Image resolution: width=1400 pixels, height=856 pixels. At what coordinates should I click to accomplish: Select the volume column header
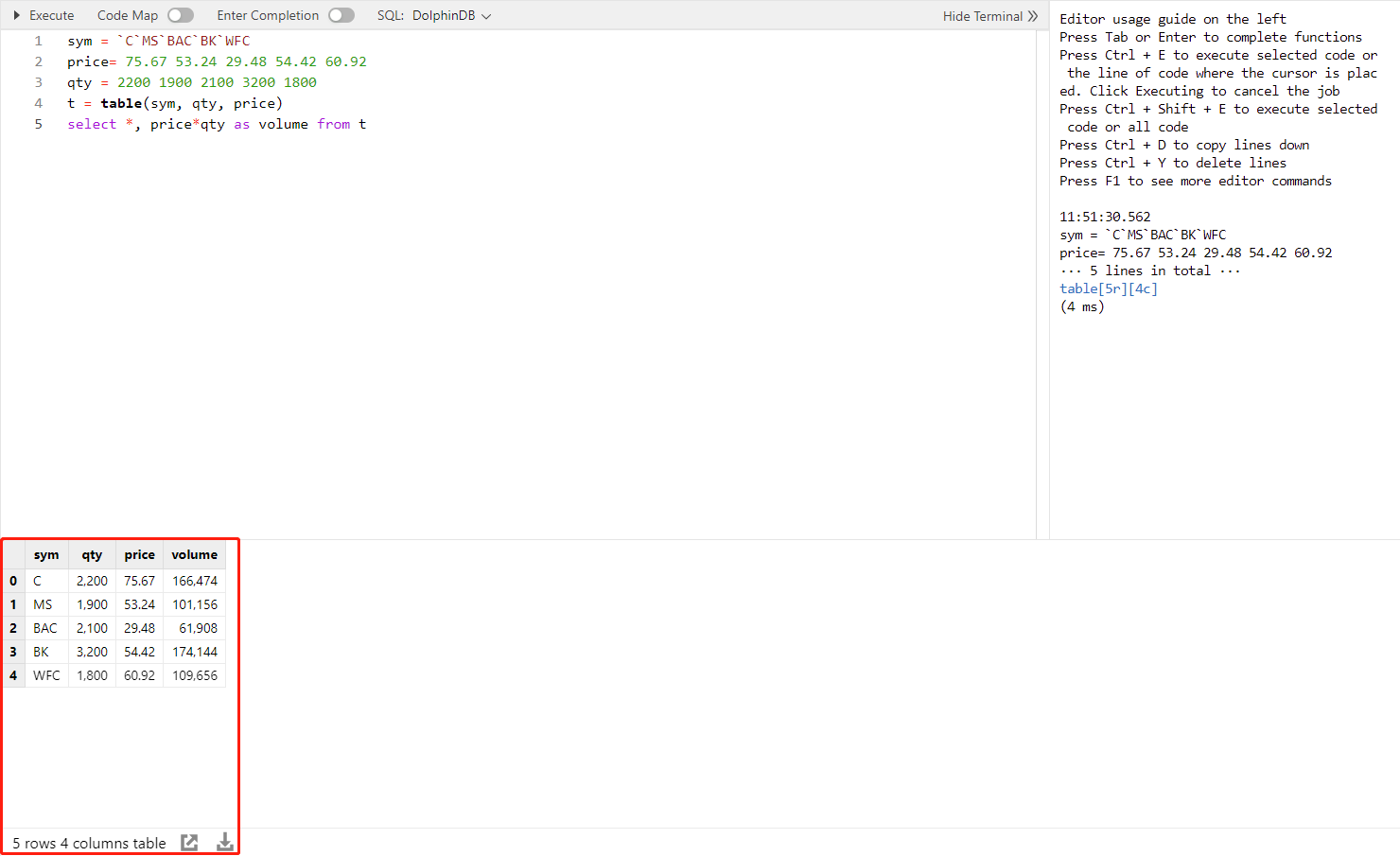(194, 555)
